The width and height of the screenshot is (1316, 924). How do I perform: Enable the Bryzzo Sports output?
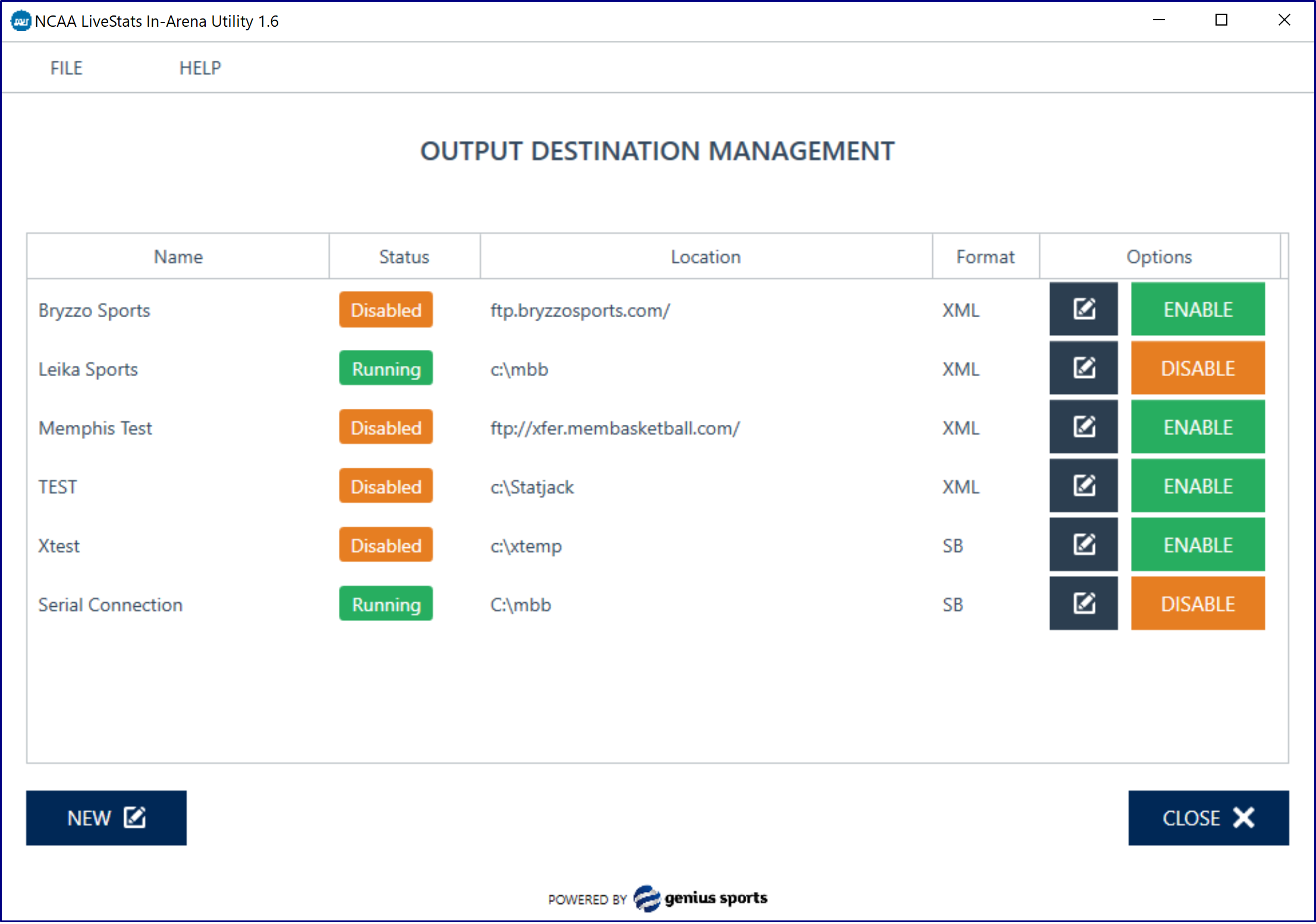click(x=1197, y=309)
